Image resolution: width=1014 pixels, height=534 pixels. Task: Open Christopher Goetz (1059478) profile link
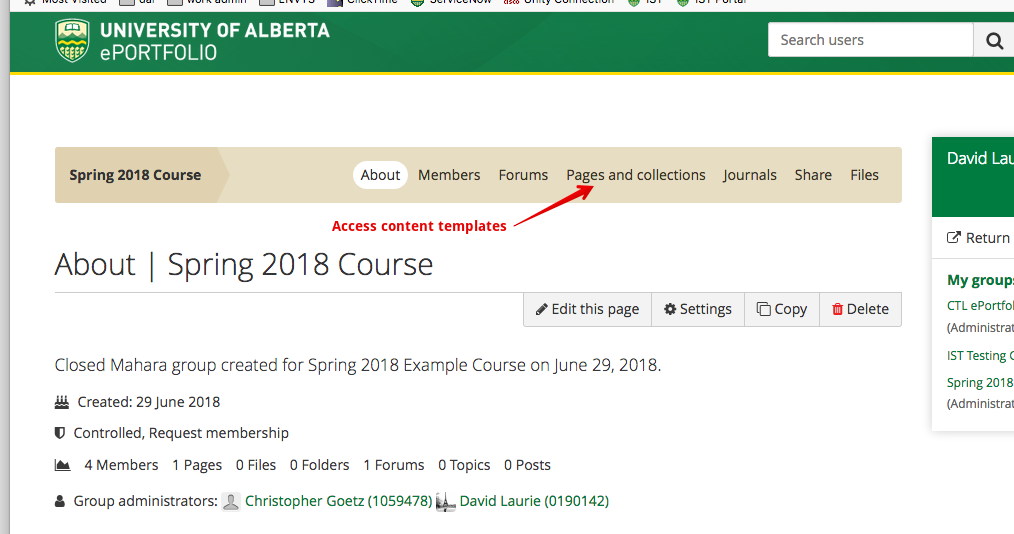(x=338, y=501)
